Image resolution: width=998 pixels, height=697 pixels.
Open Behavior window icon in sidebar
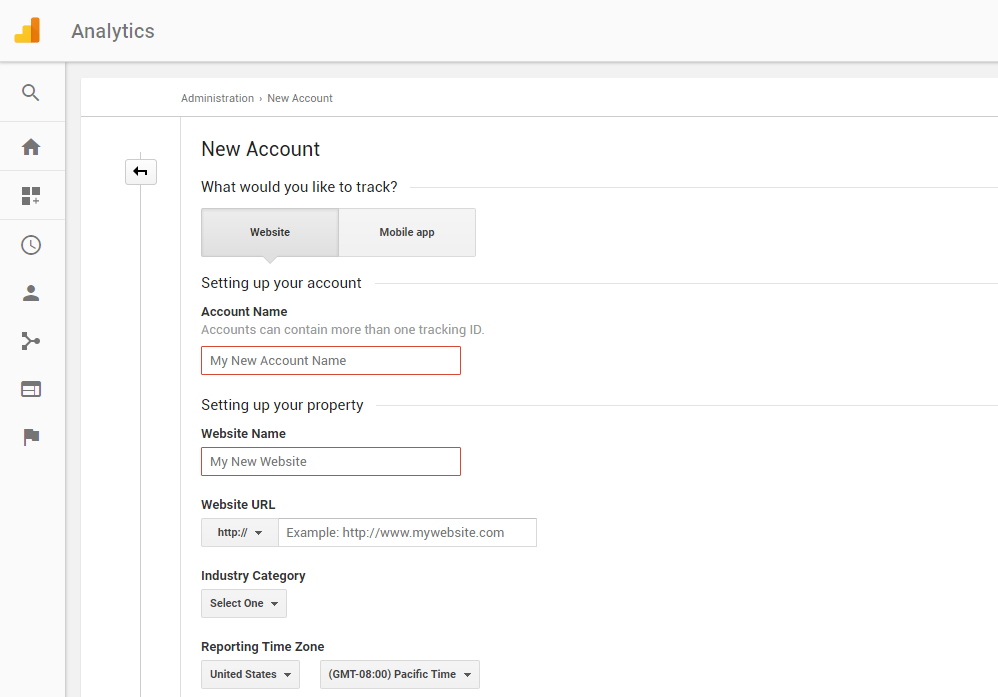[31, 389]
